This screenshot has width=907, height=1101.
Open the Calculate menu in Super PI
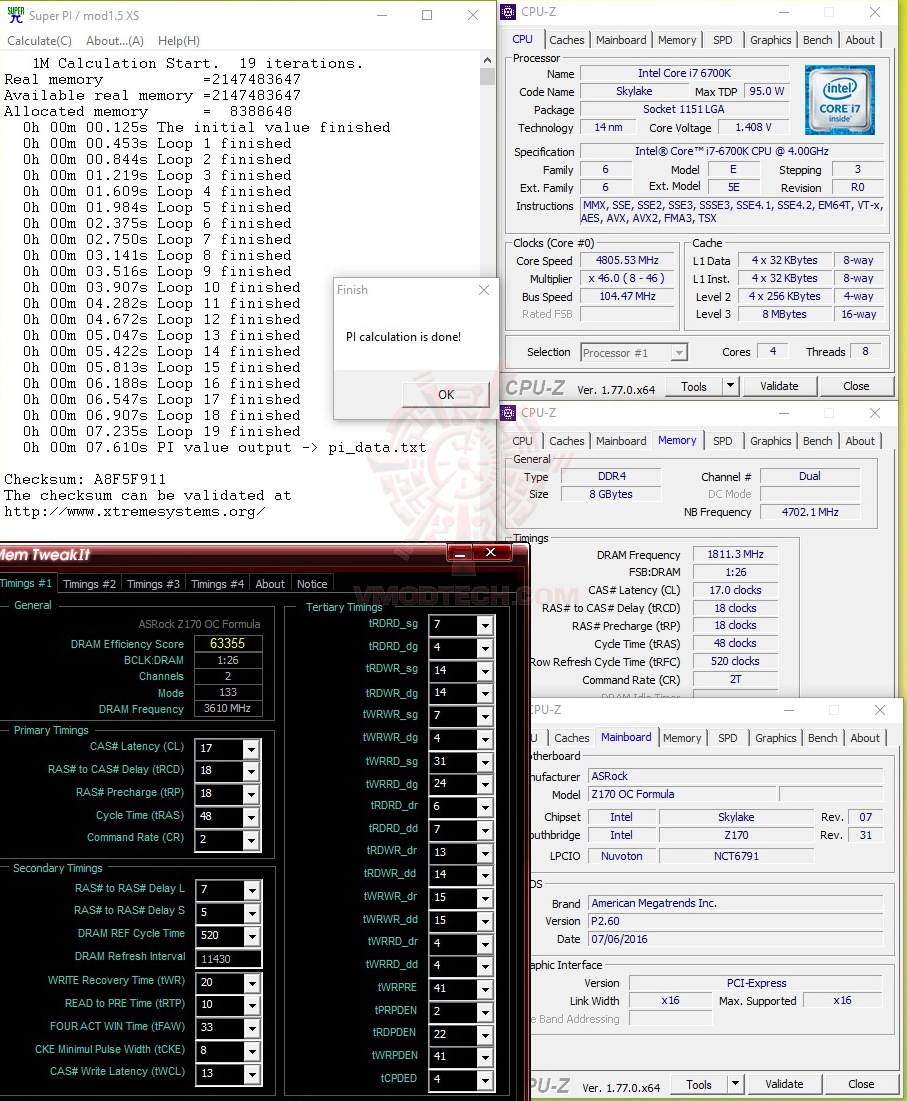[x=39, y=40]
